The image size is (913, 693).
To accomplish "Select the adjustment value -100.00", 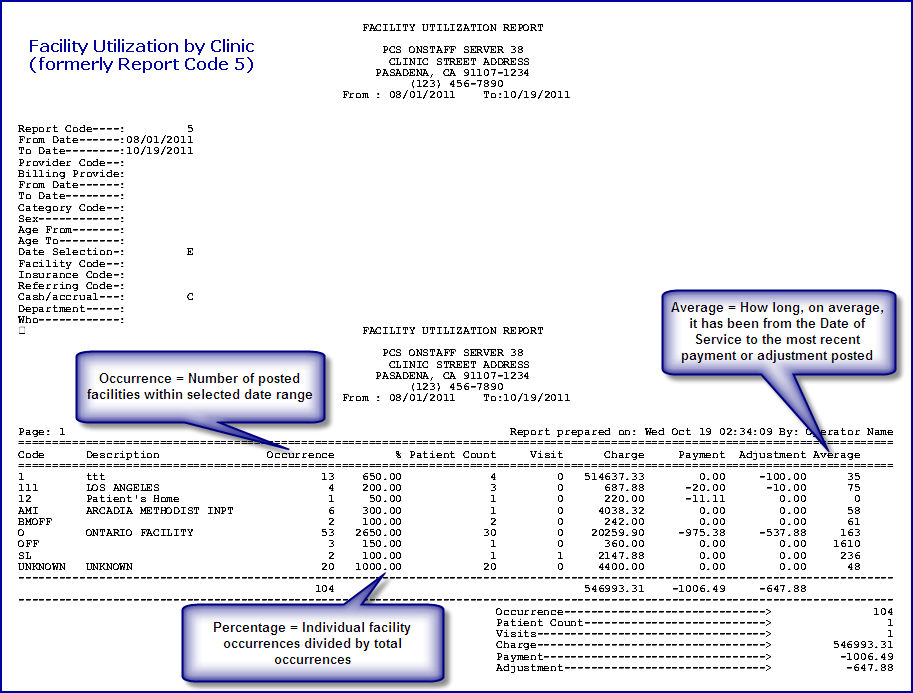I will 783,477.
